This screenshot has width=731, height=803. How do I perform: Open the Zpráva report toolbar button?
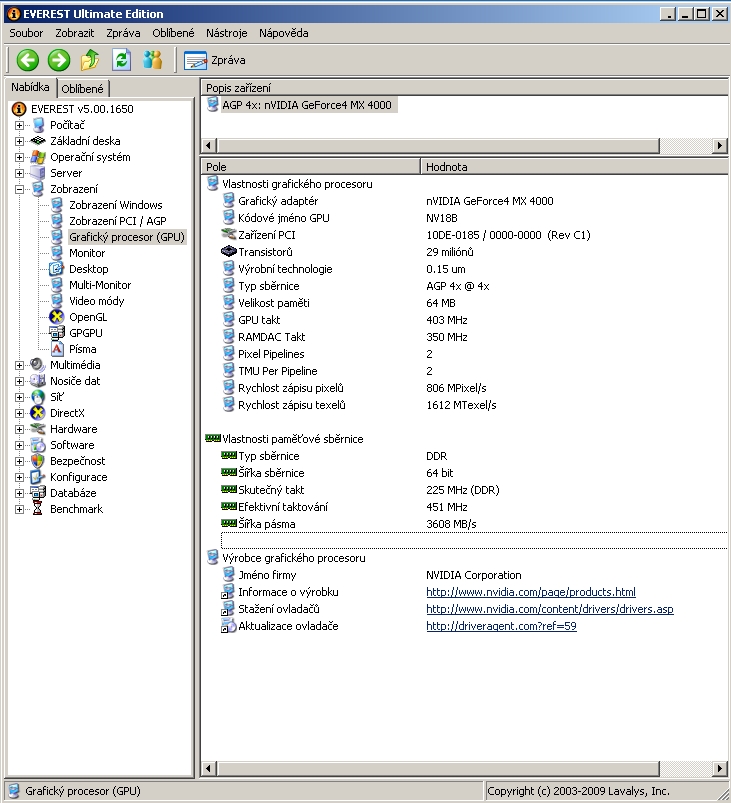[x=215, y=60]
